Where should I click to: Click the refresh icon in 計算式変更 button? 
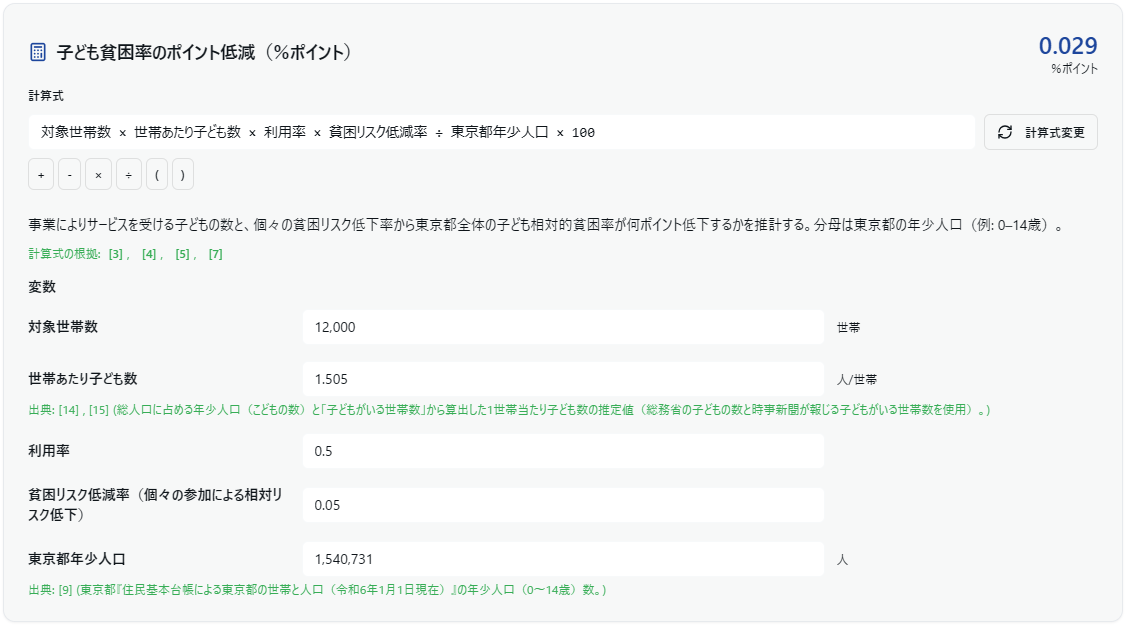[x=1005, y=132]
